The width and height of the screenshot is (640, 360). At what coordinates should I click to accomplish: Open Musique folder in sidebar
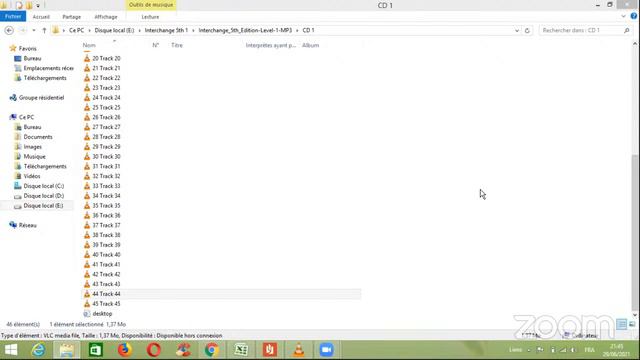tap(34, 156)
